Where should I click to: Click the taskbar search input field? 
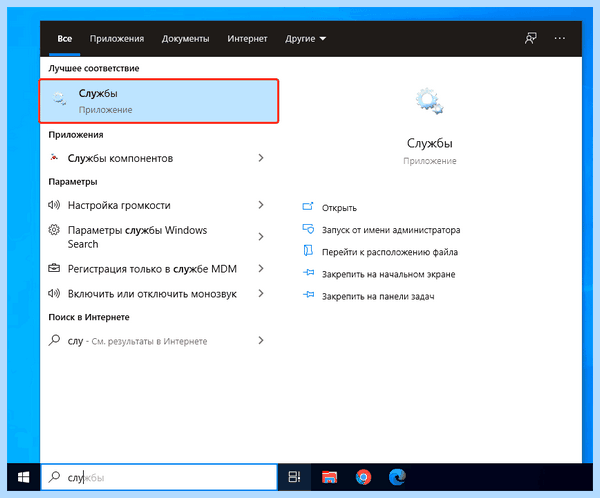tap(159, 477)
